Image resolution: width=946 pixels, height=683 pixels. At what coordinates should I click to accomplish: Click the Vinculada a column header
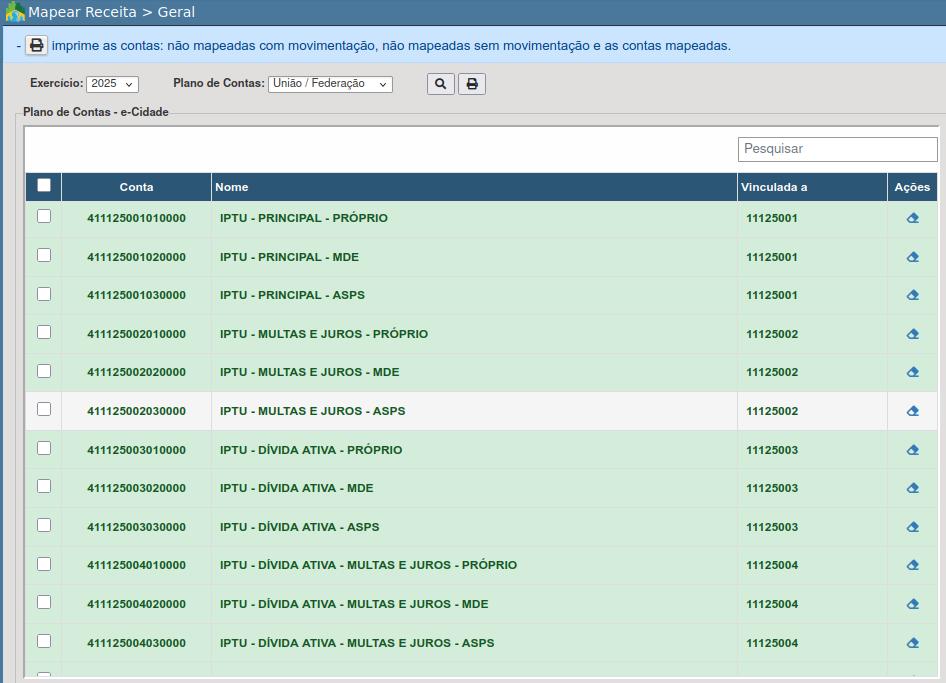tap(773, 187)
